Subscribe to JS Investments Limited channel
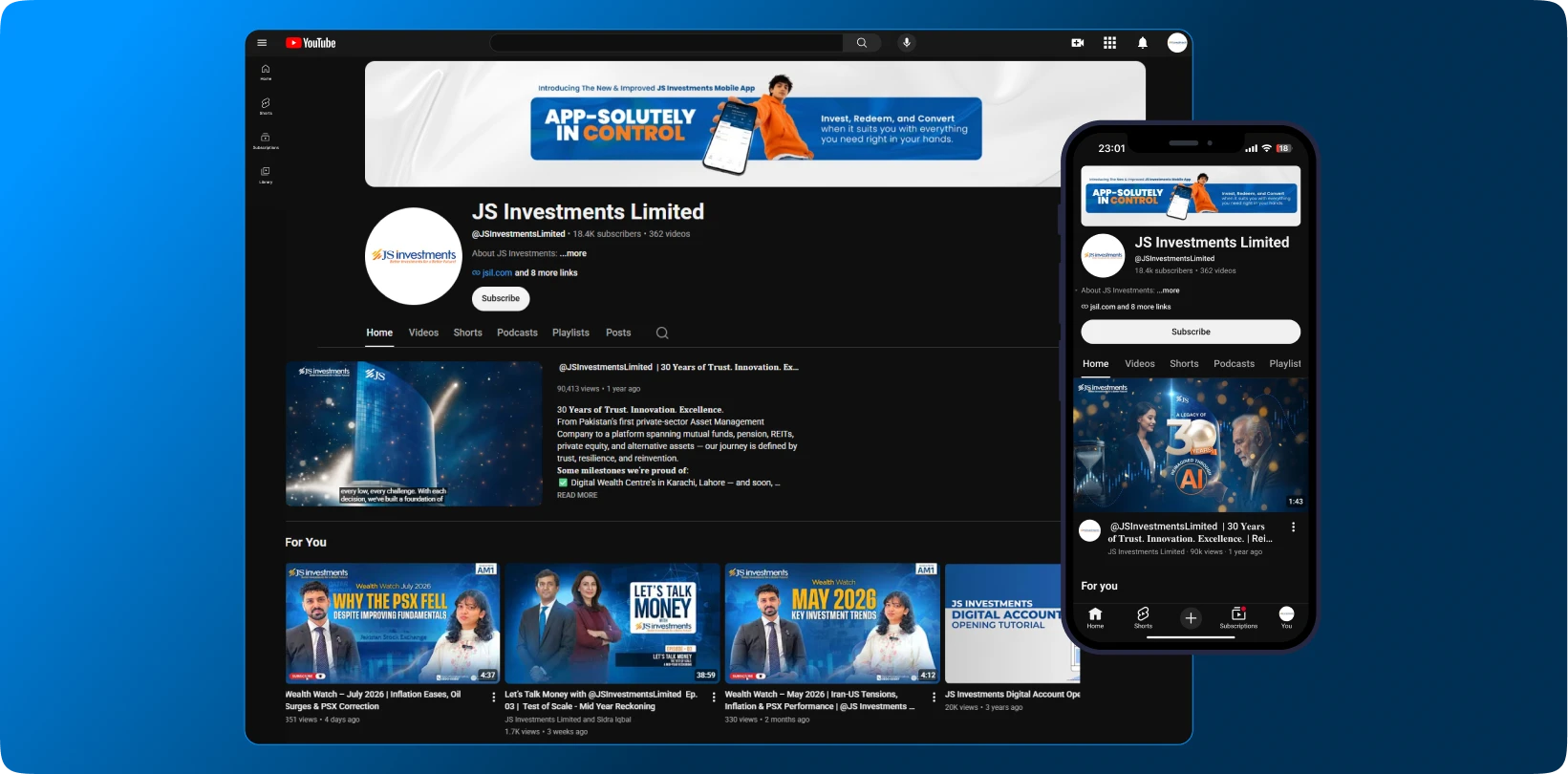The height and width of the screenshot is (774, 1568). [x=501, y=298]
